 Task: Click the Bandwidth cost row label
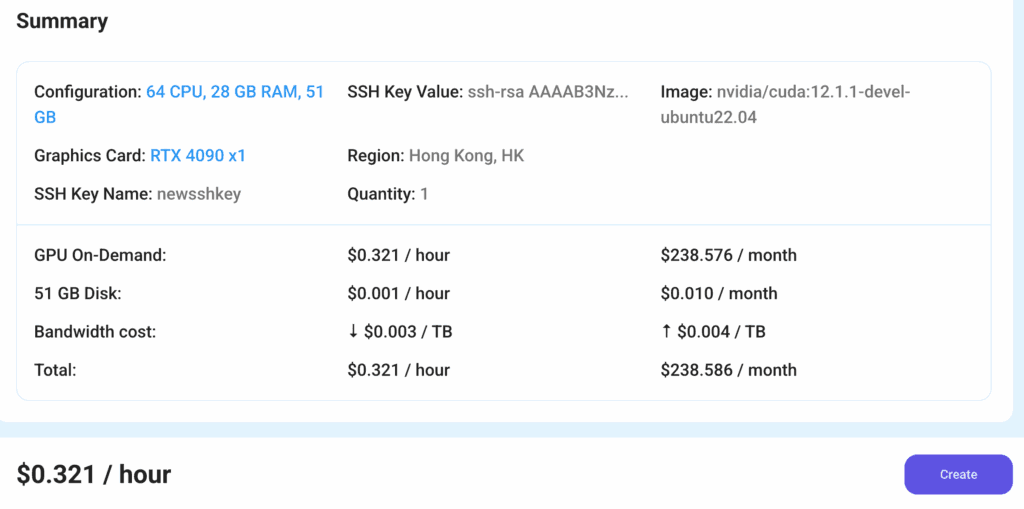tap(94, 332)
